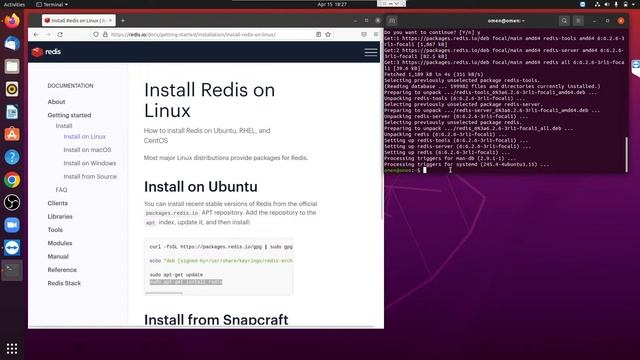Select Install on Linux in the sidebar
This screenshot has width=640, height=360.
click(84, 136)
